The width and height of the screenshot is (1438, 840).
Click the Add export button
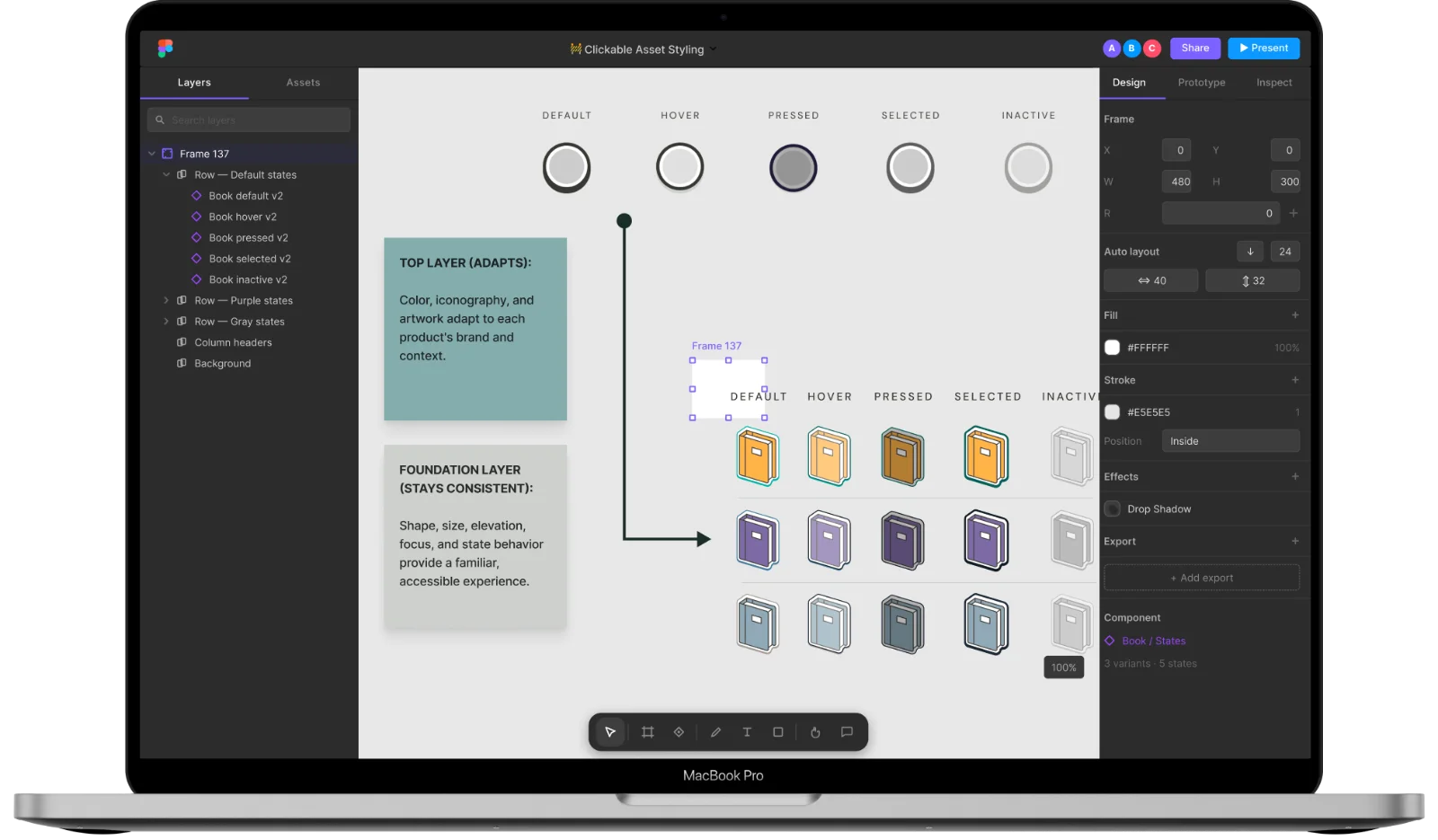pyautogui.click(x=1202, y=578)
